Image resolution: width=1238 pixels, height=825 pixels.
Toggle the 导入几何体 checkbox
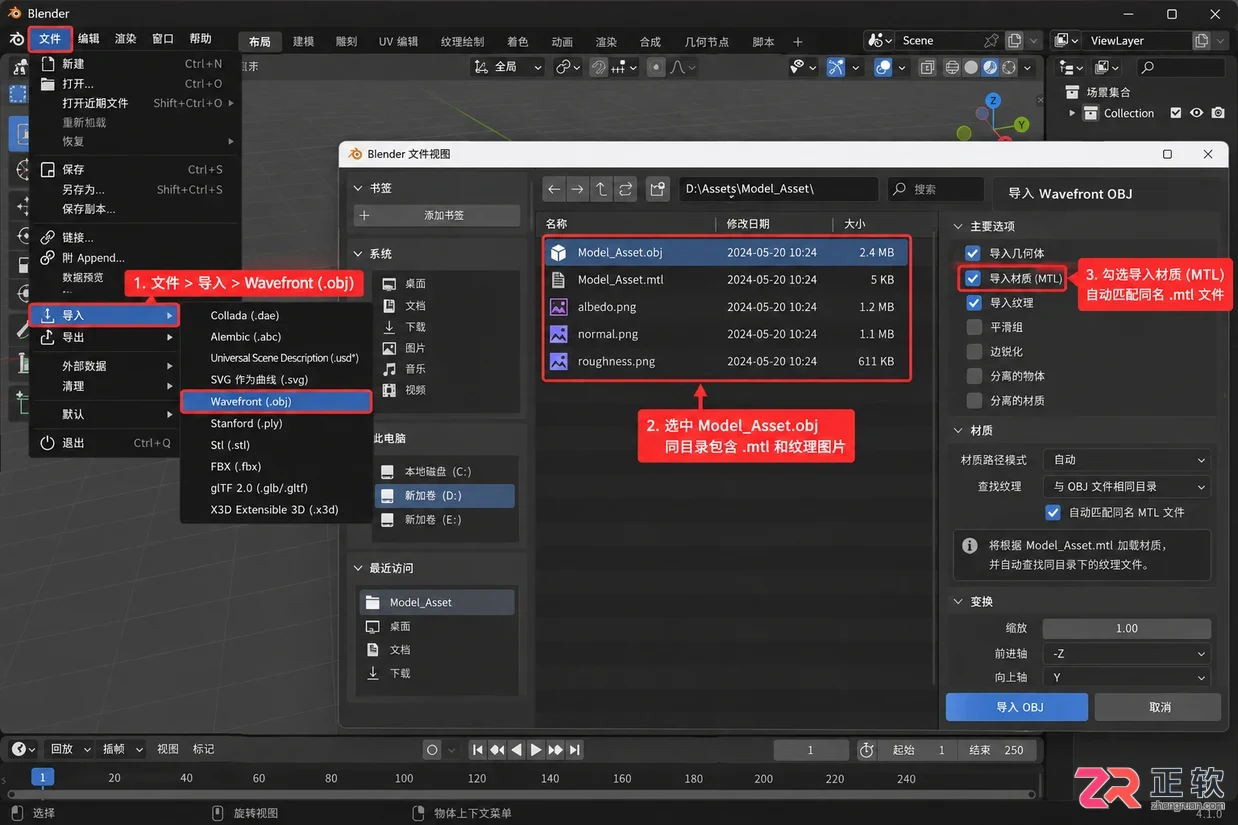point(973,253)
